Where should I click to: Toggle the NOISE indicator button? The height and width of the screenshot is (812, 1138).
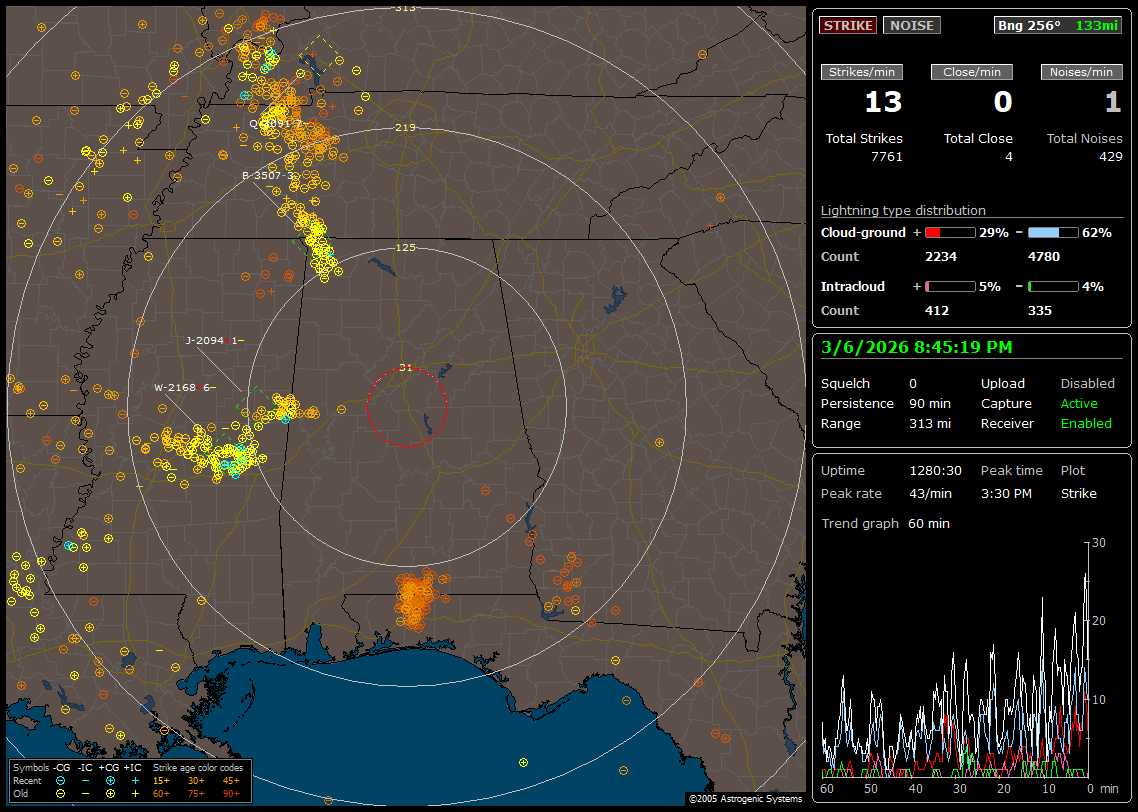point(911,25)
